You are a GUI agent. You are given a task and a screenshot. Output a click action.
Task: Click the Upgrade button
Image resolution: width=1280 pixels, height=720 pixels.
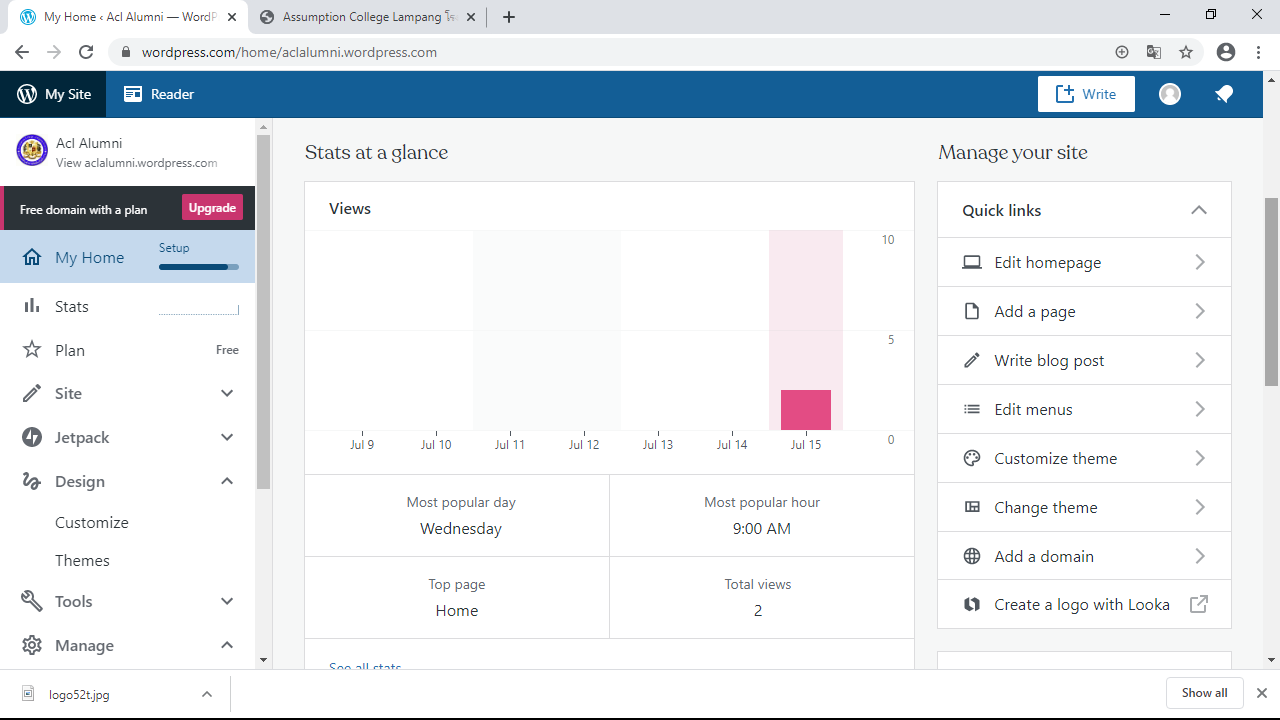(x=212, y=208)
